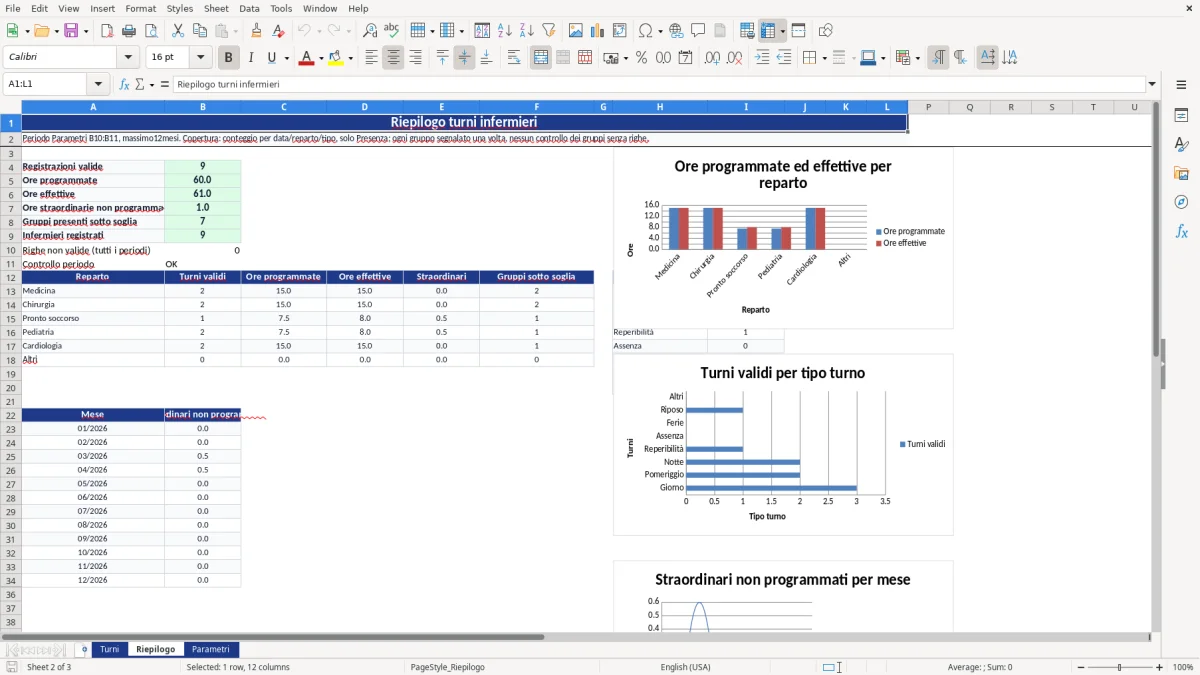Click the Insert Image icon
The height and width of the screenshot is (675, 1200).
tap(576, 31)
